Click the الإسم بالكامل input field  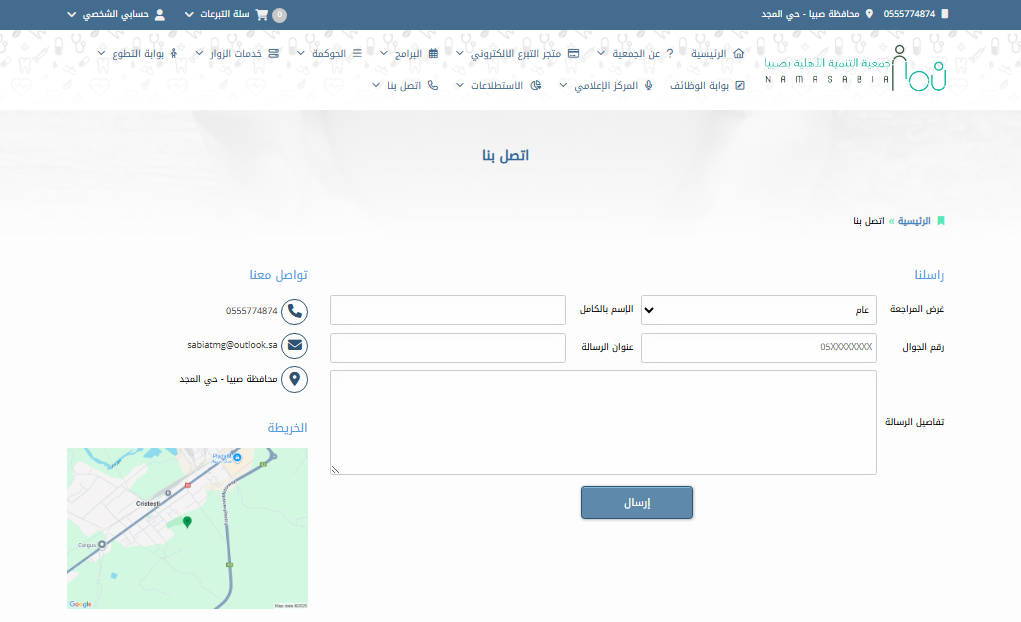448,310
